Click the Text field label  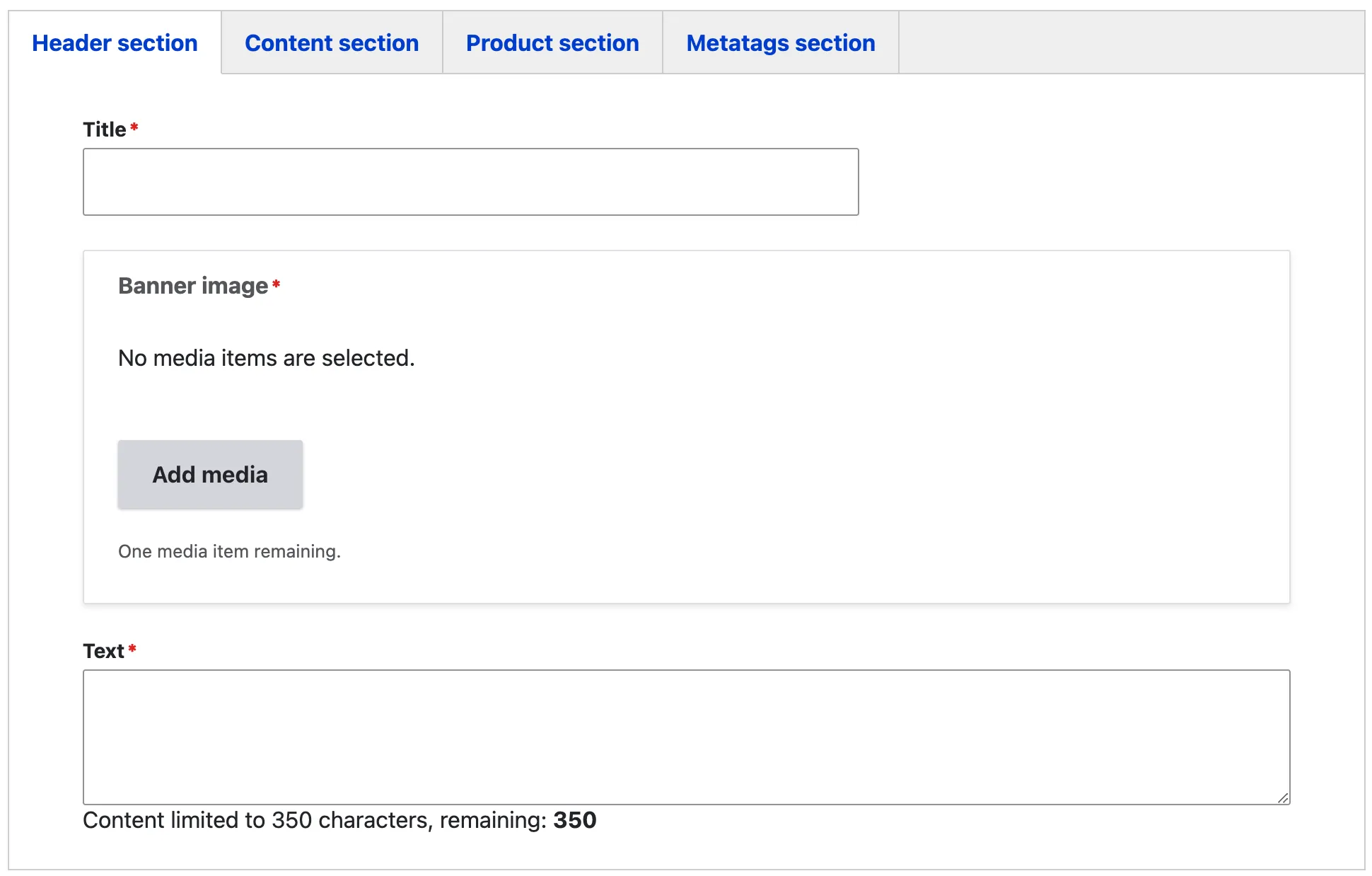point(103,651)
